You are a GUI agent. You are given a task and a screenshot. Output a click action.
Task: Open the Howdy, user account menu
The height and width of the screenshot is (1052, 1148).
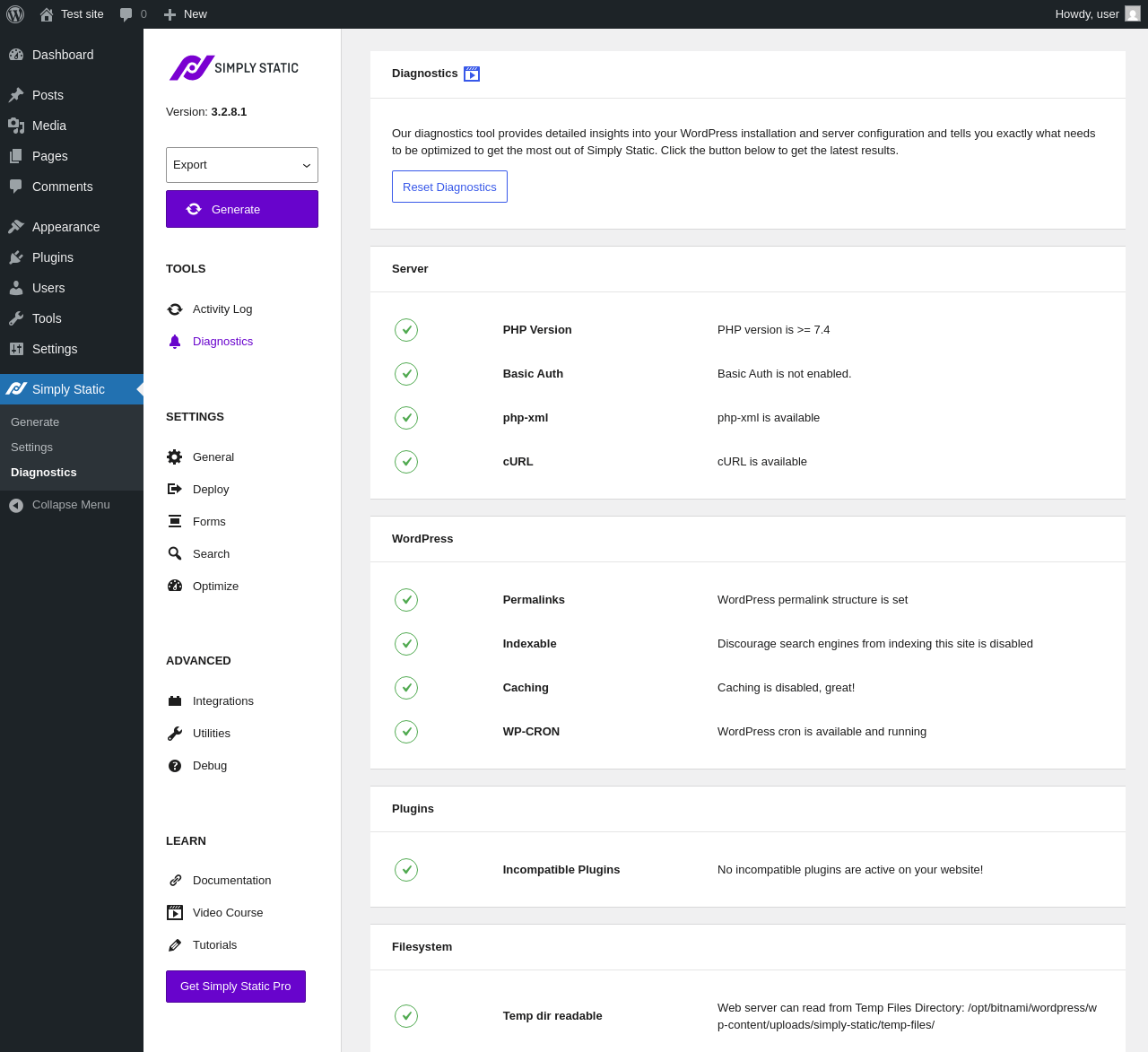1097,14
